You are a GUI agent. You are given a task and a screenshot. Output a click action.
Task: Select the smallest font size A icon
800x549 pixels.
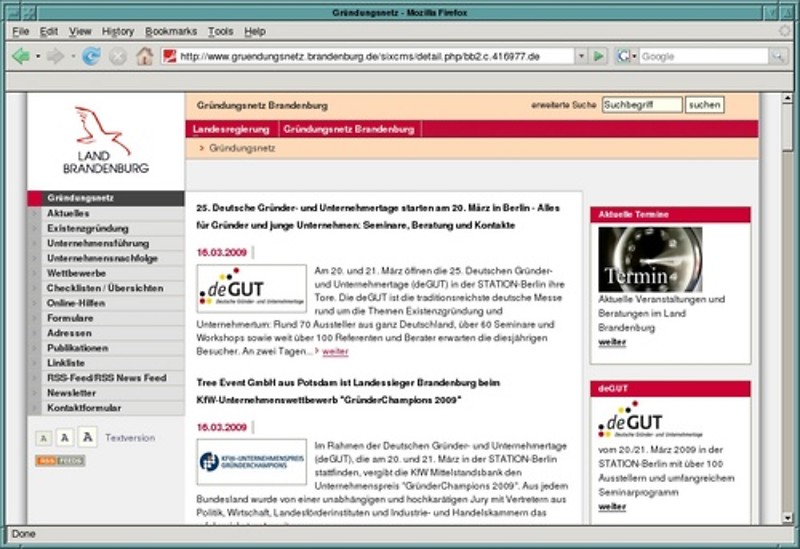pyautogui.click(x=43, y=438)
